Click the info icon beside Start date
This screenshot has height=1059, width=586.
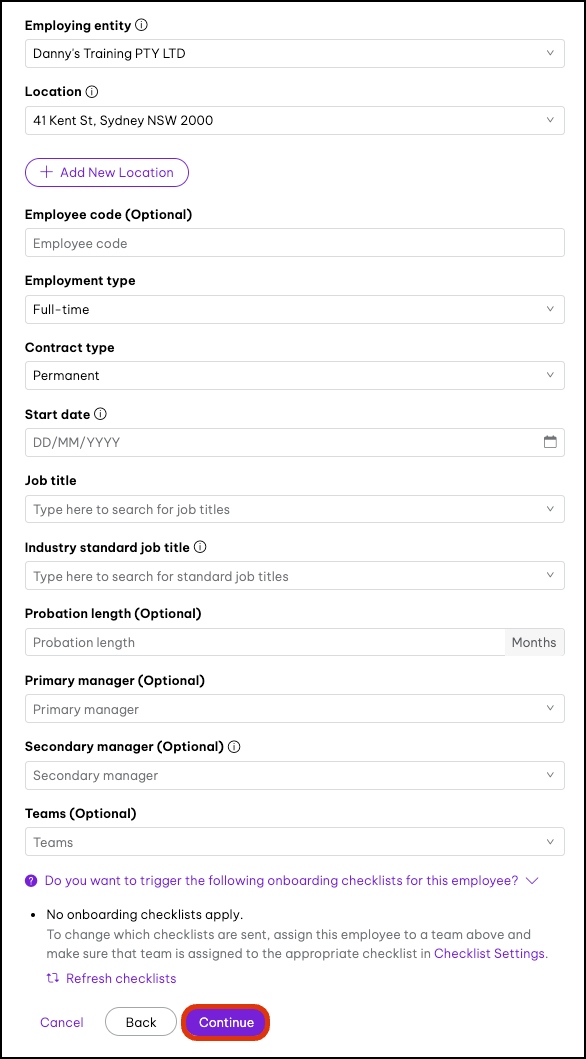101,414
